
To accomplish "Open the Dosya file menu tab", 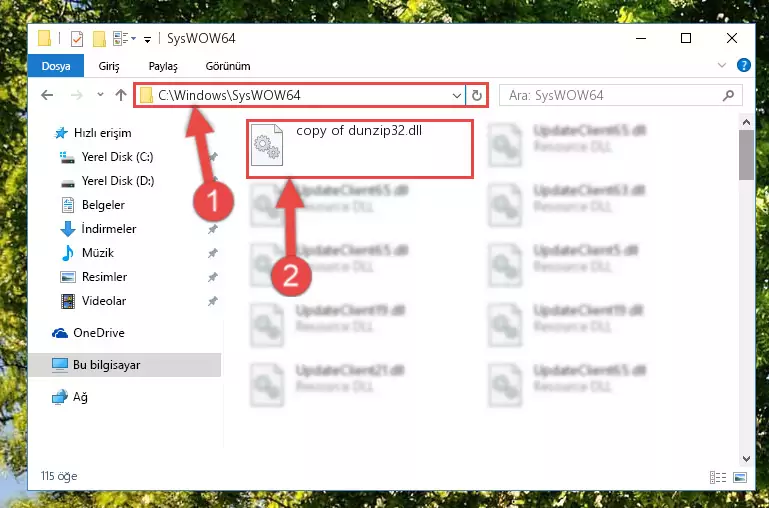I will 56,66.
